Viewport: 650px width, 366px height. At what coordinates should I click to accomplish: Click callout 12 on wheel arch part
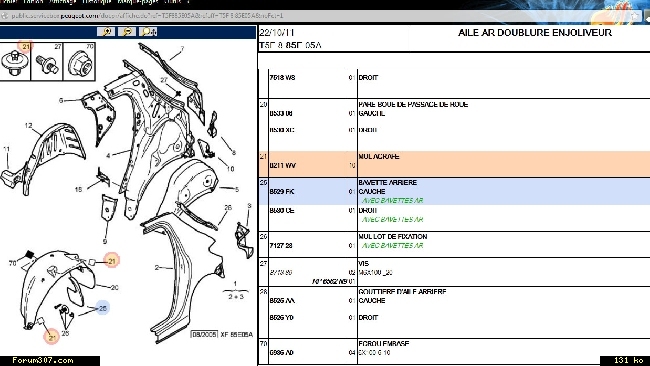pyautogui.click(x=28, y=126)
